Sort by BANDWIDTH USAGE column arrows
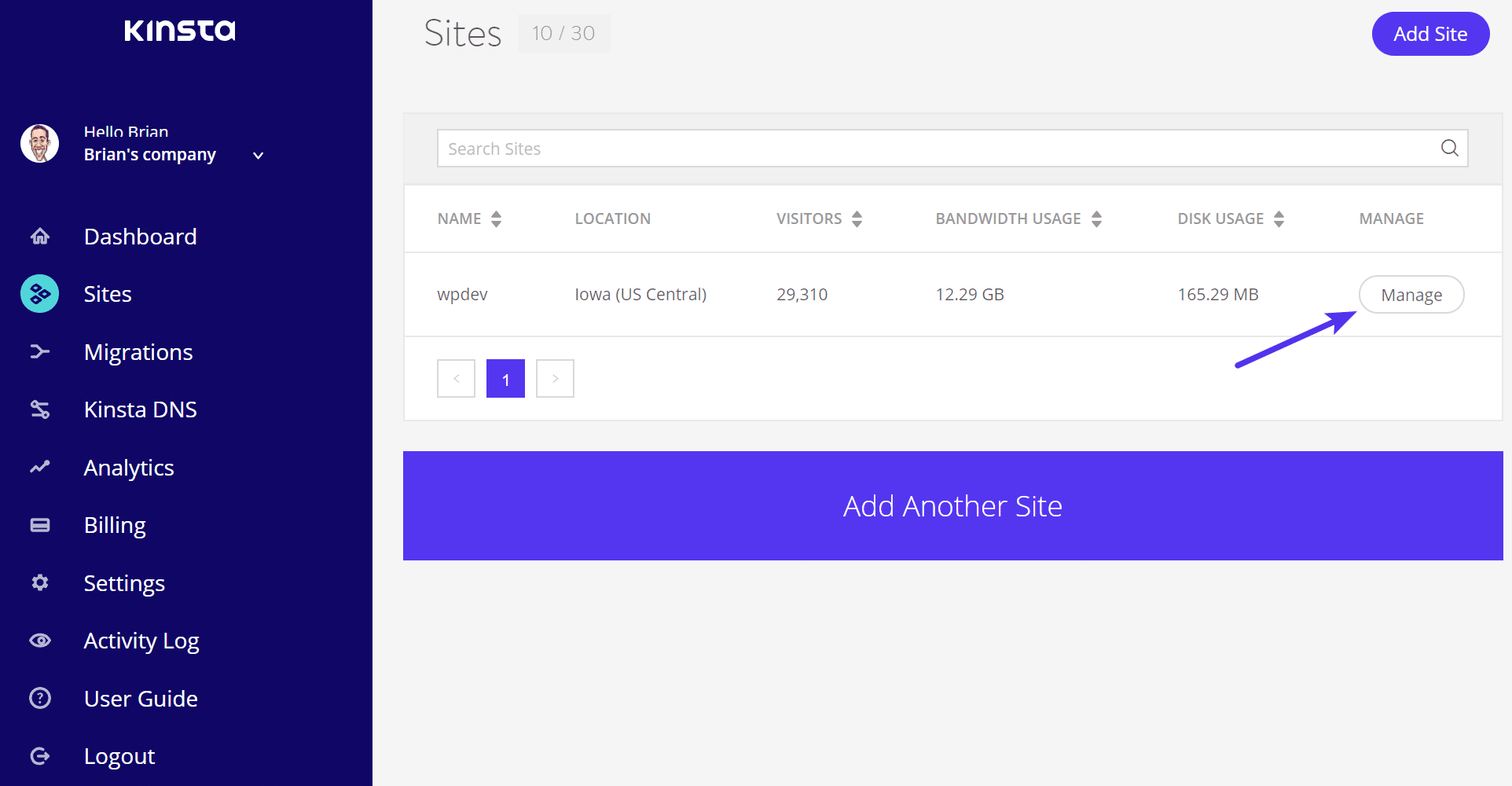This screenshot has width=1512, height=786. 1097,219
